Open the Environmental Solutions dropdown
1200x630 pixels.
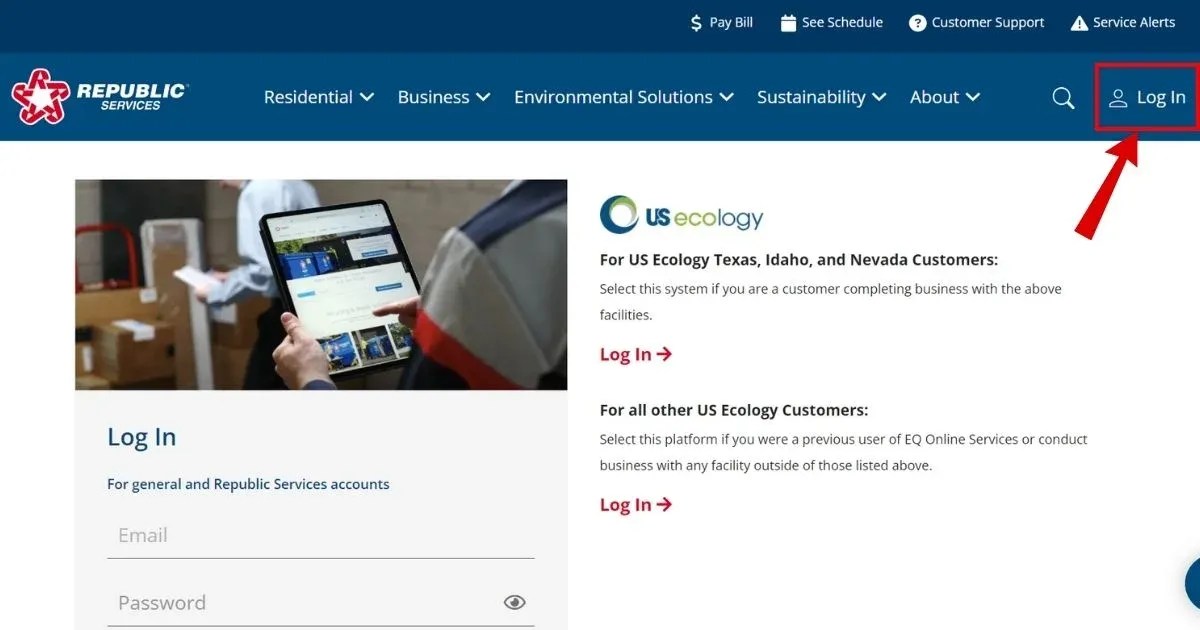coord(622,97)
